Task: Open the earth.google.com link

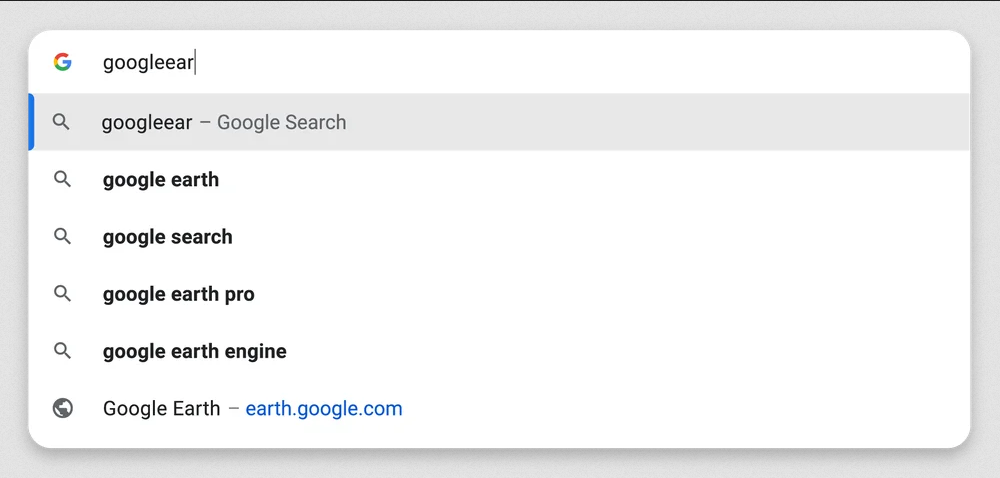Action: (324, 409)
